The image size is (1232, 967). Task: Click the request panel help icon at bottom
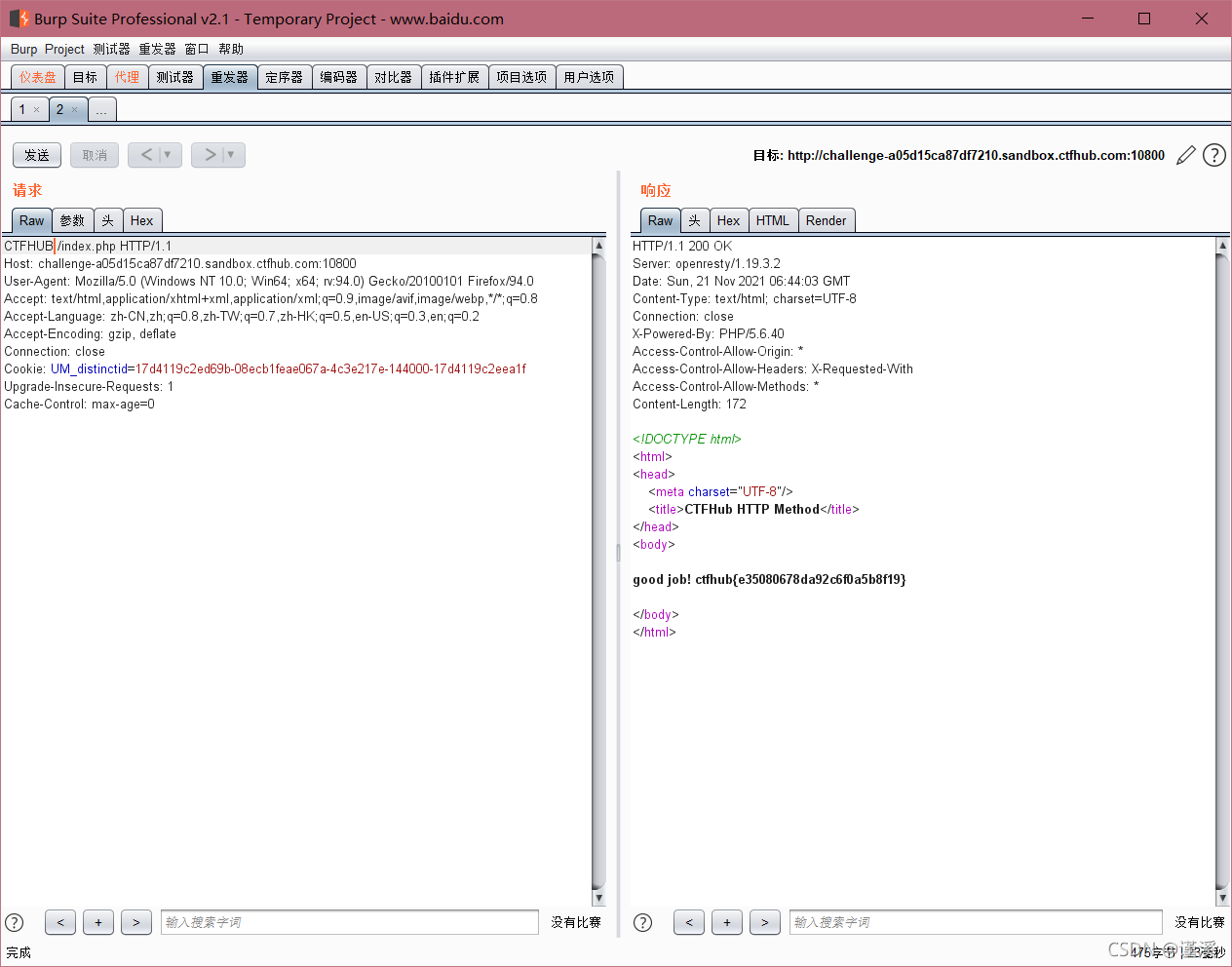click(15, 922)
